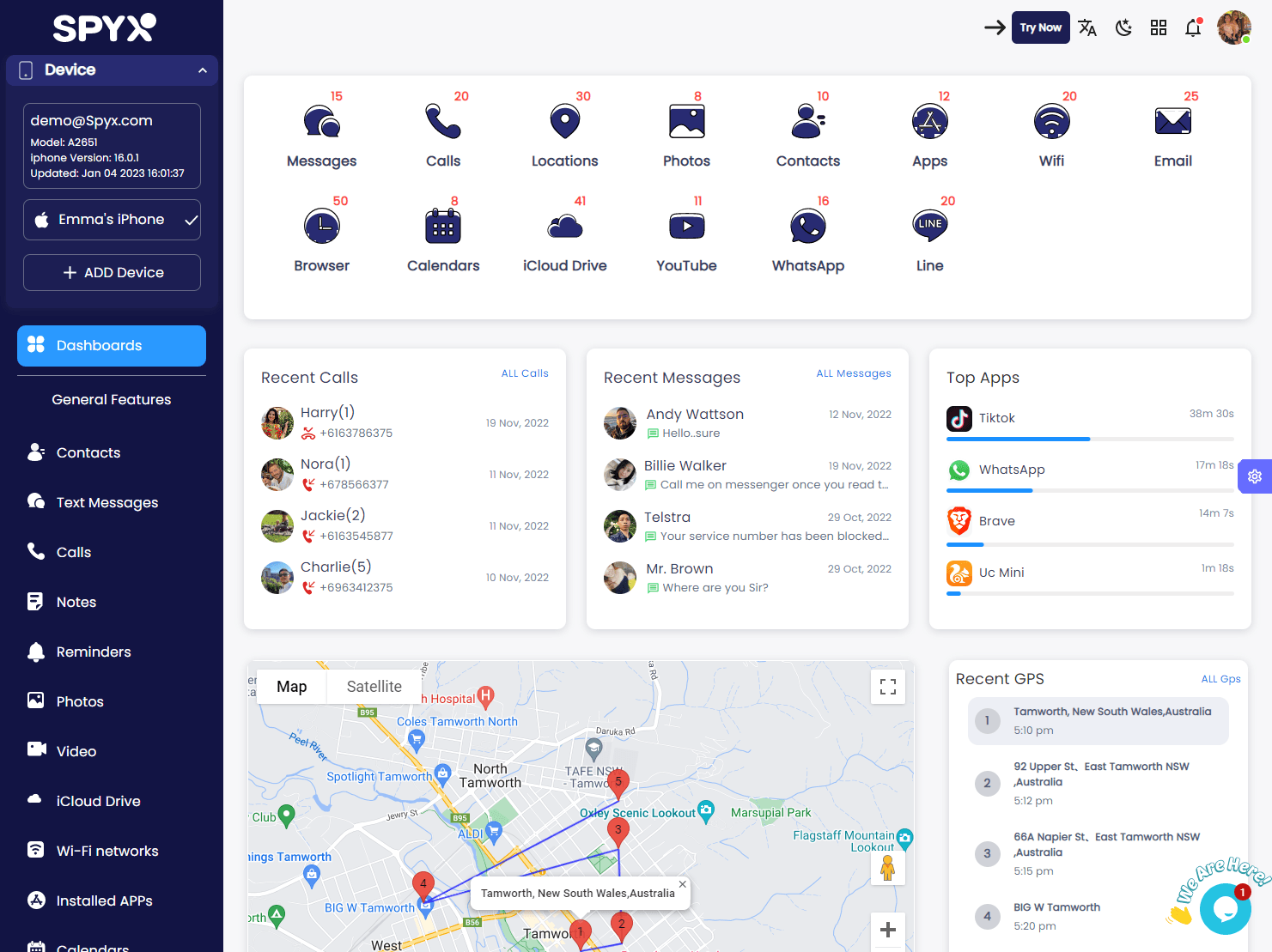Open the Nora(1) recent call entry
Viewport: 1272px width, 952px height.
coord(405,474)
